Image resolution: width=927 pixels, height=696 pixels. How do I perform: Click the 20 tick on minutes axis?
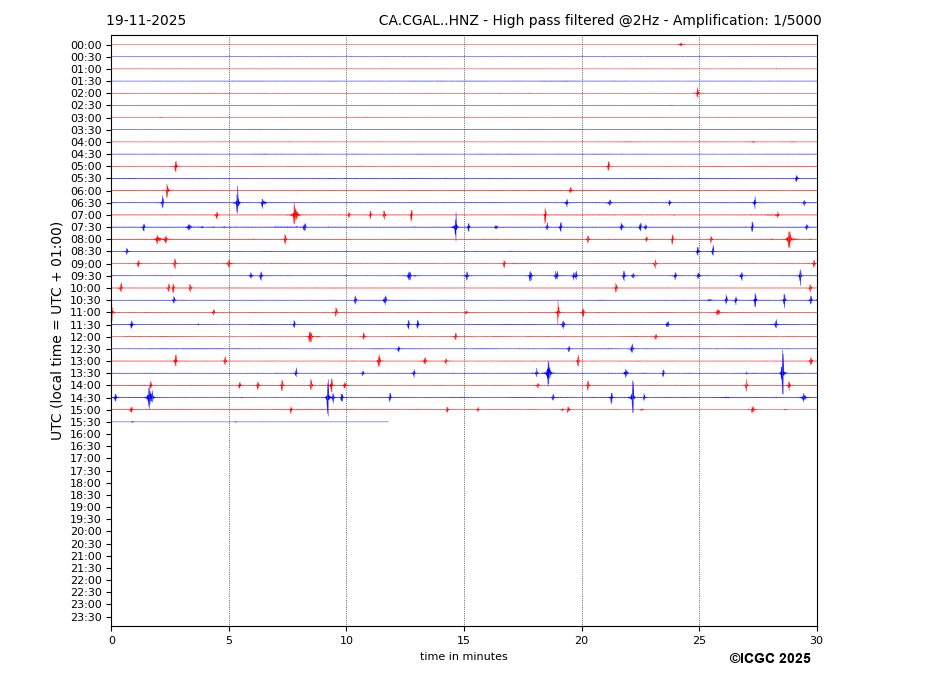[581, 640]
